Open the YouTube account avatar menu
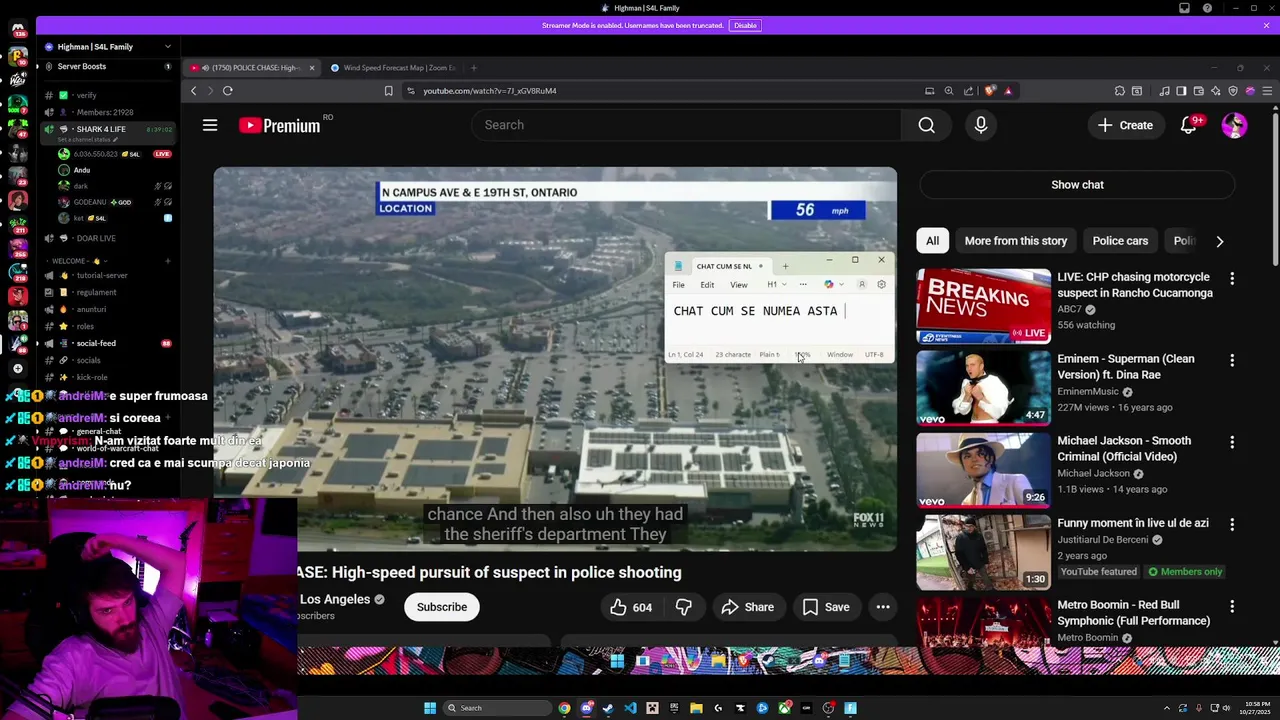The height and width of the screenshot is (720, 1280). click(1234, 125)
